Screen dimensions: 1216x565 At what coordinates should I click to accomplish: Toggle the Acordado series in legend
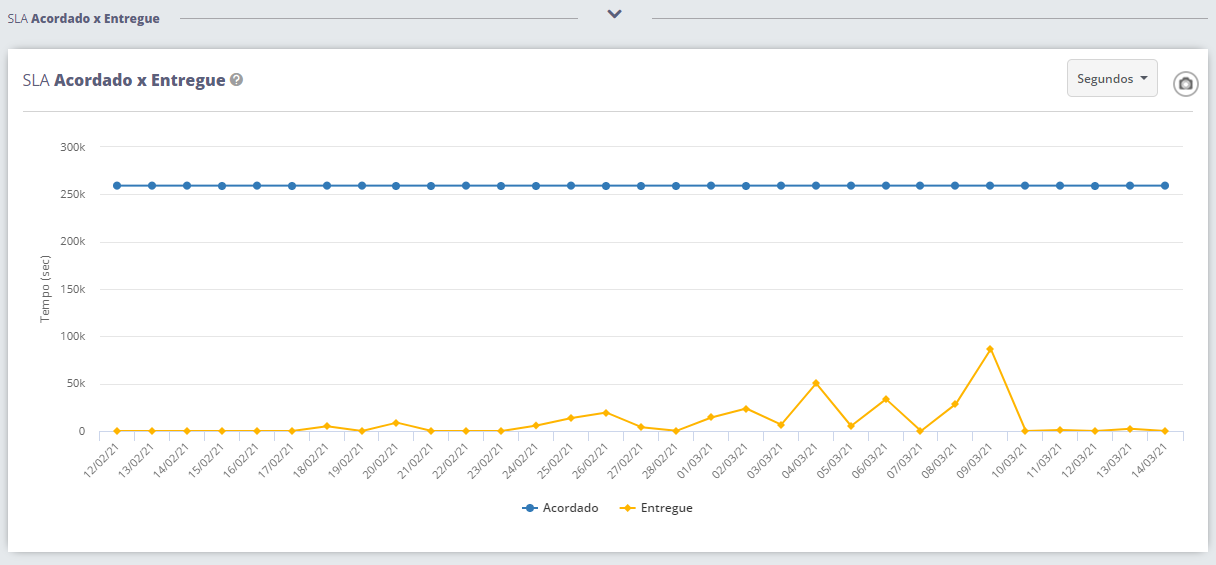pyautogui.click(x=560, y=508)
